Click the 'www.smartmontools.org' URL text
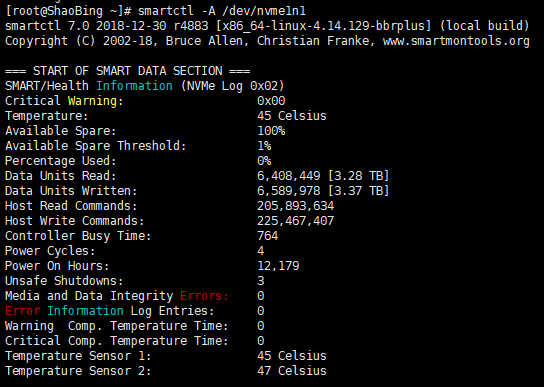Image resolution: width=544 pixels, height=387 pixels. coord(456,41)
